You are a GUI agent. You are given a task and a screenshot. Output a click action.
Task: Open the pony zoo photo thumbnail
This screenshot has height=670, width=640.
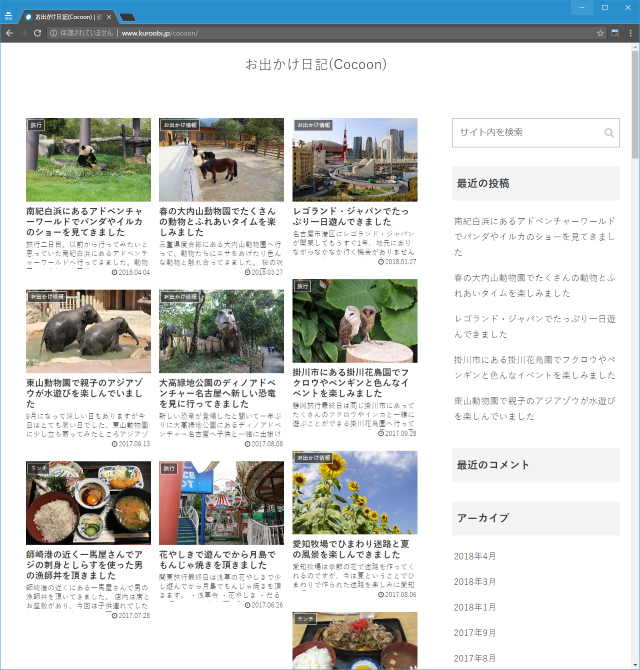pyautogui.click(x=221, y=160)
